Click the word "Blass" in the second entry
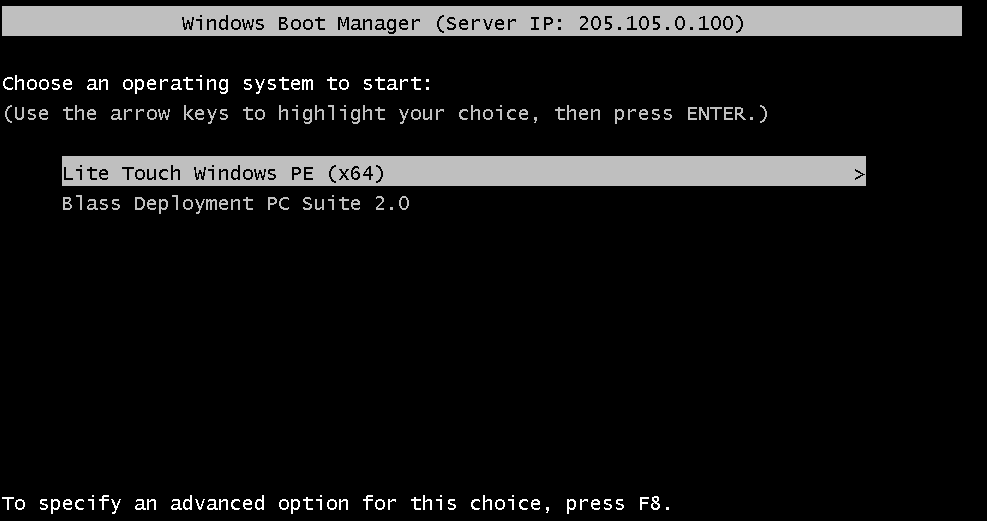The image size is (987, 521). click(x=91, y=204)
